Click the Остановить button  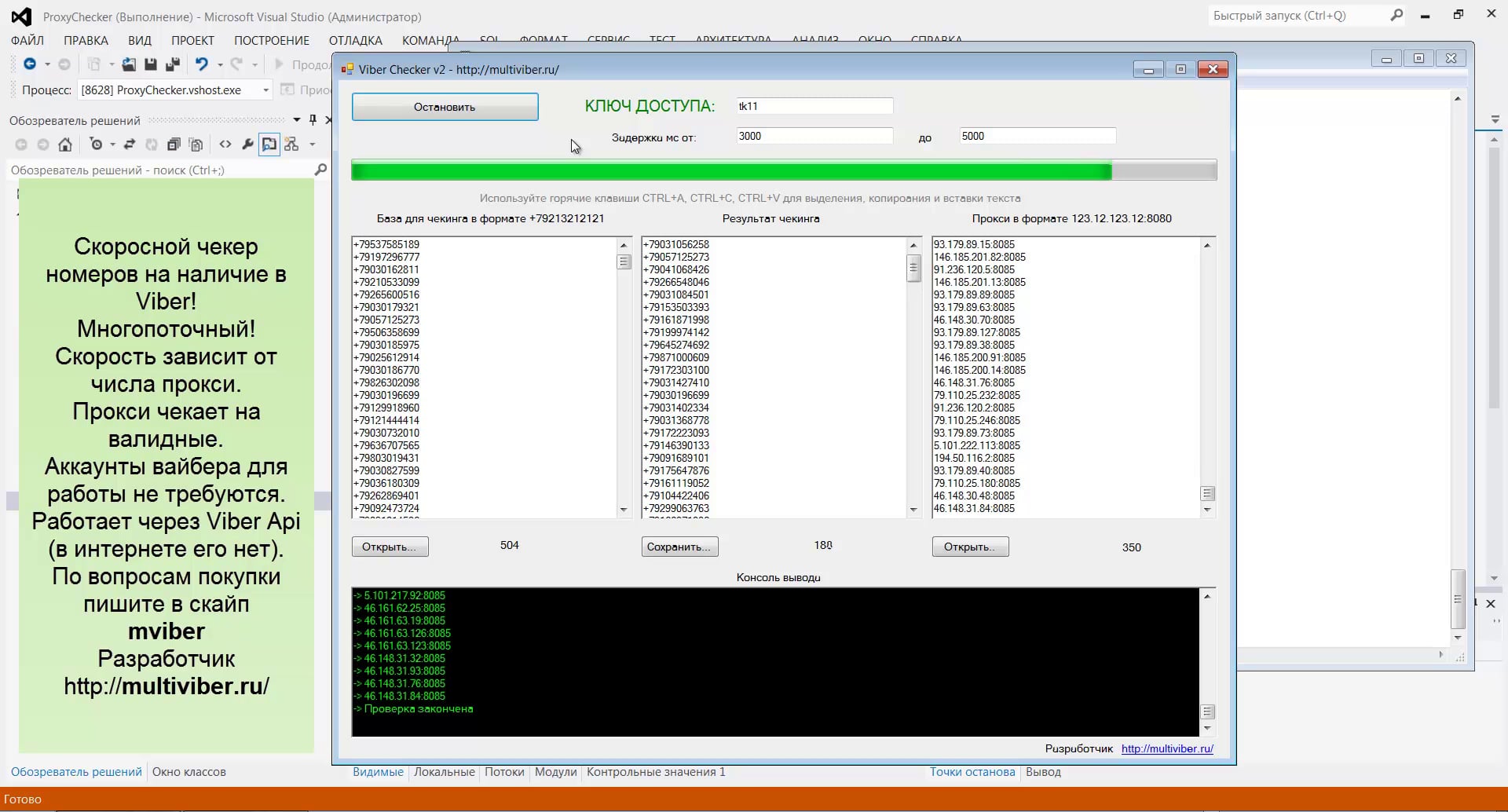coord(445,107)
